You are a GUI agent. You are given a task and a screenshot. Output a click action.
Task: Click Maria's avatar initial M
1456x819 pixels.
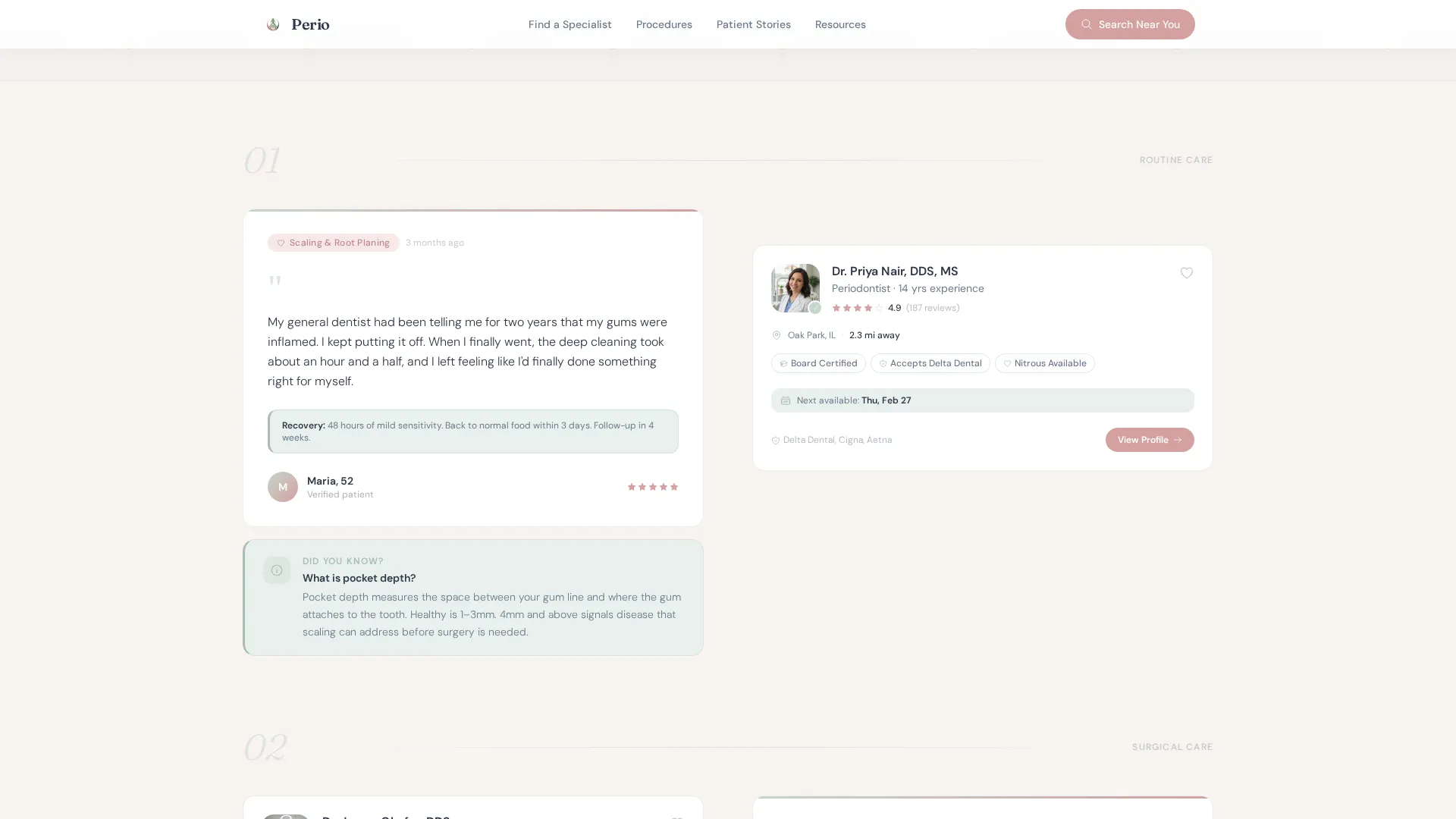pyautogui.click(x=283, y=487)
